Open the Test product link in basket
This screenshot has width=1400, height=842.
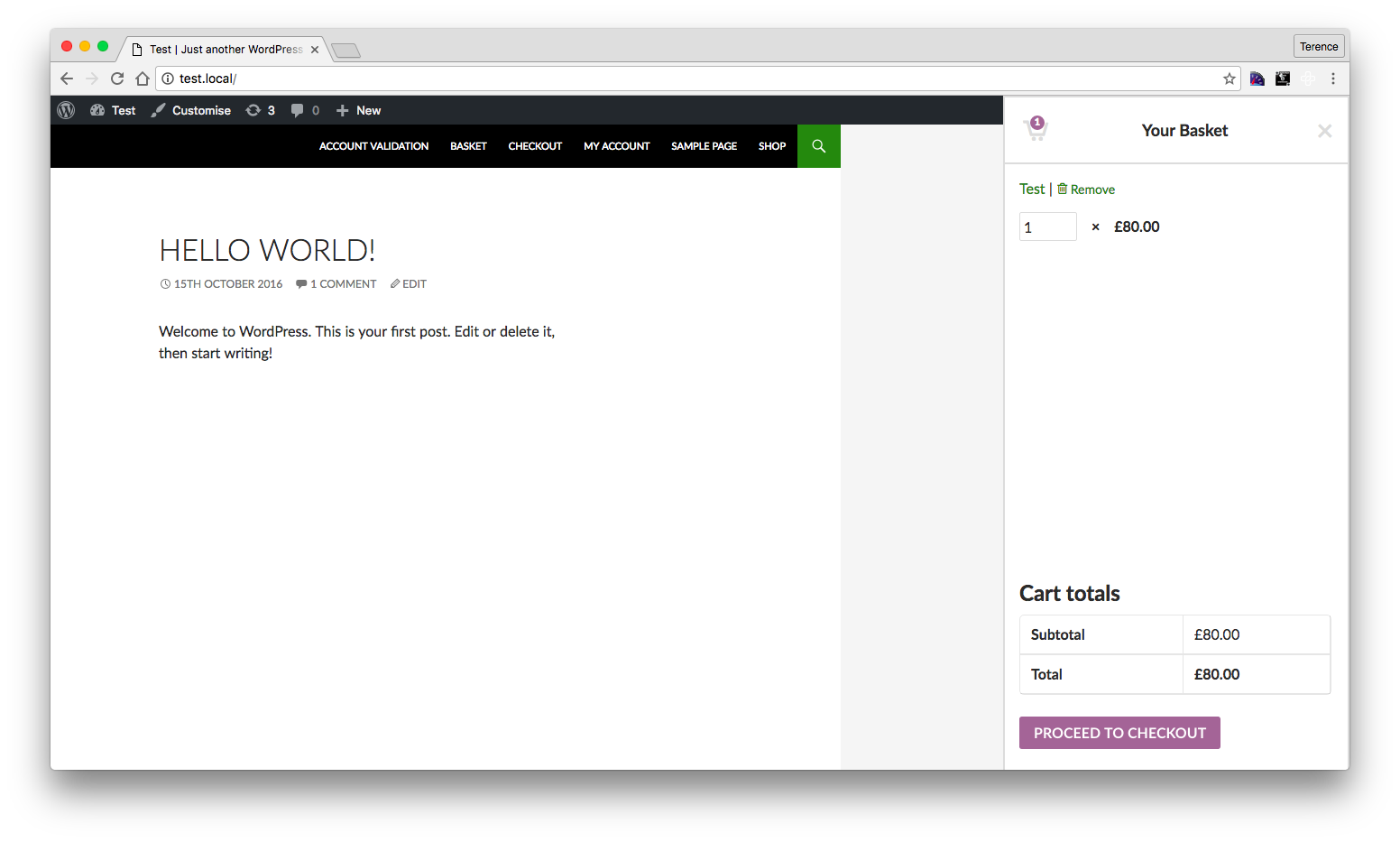tap(1032, 189)
